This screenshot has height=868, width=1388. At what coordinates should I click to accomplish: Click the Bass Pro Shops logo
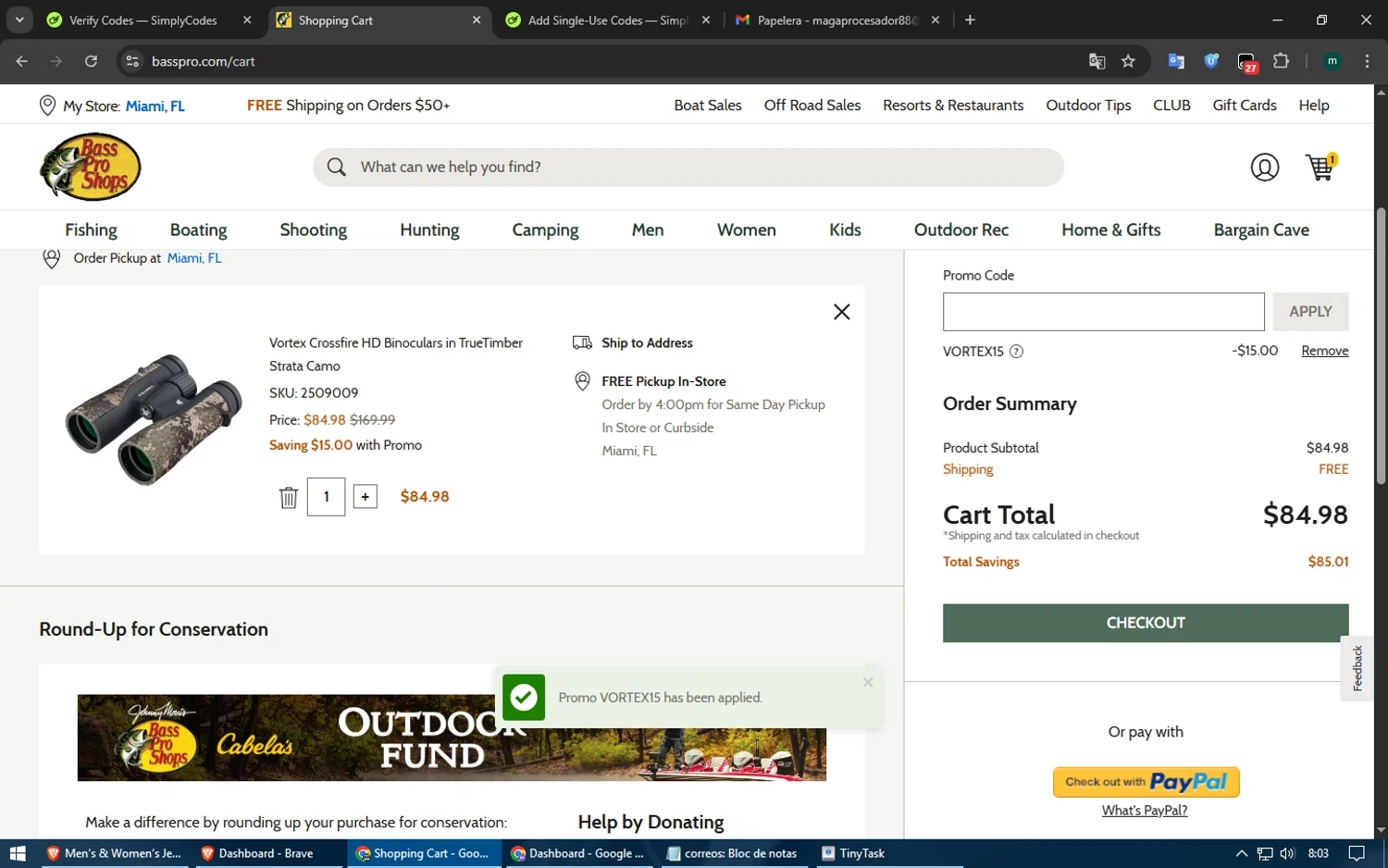[x=91, y=167]
